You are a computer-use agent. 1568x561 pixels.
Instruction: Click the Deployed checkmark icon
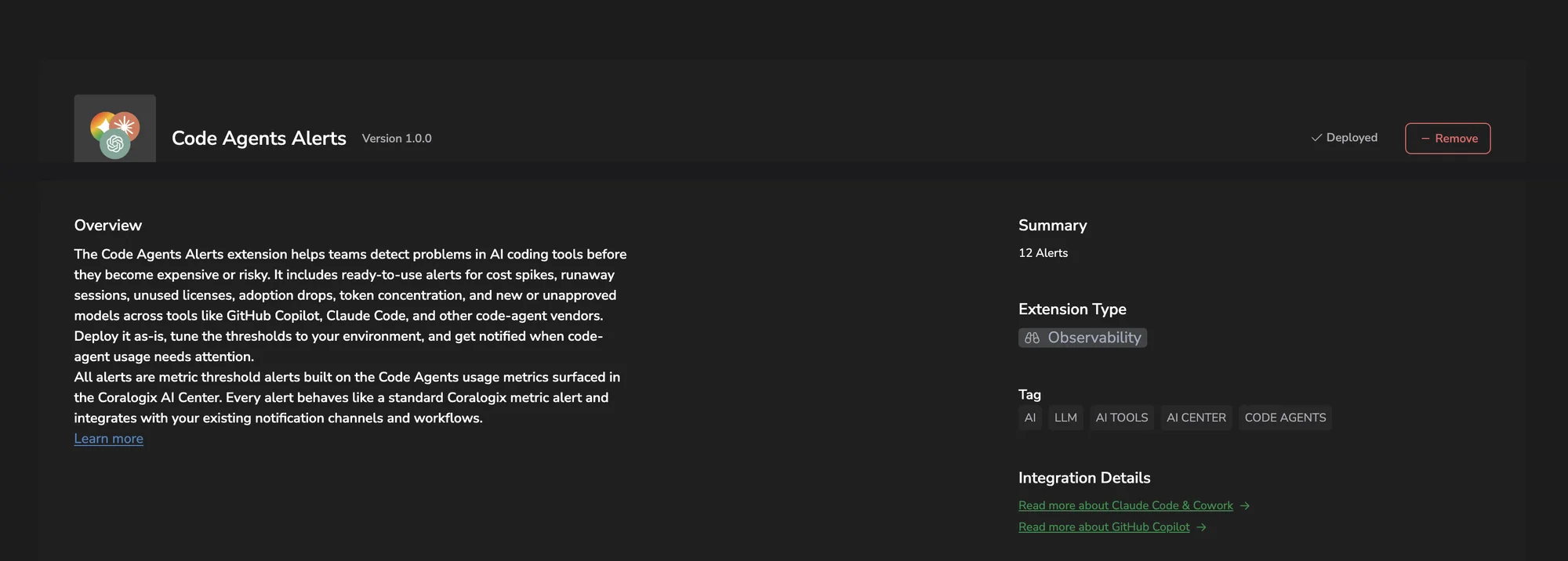1316,138
